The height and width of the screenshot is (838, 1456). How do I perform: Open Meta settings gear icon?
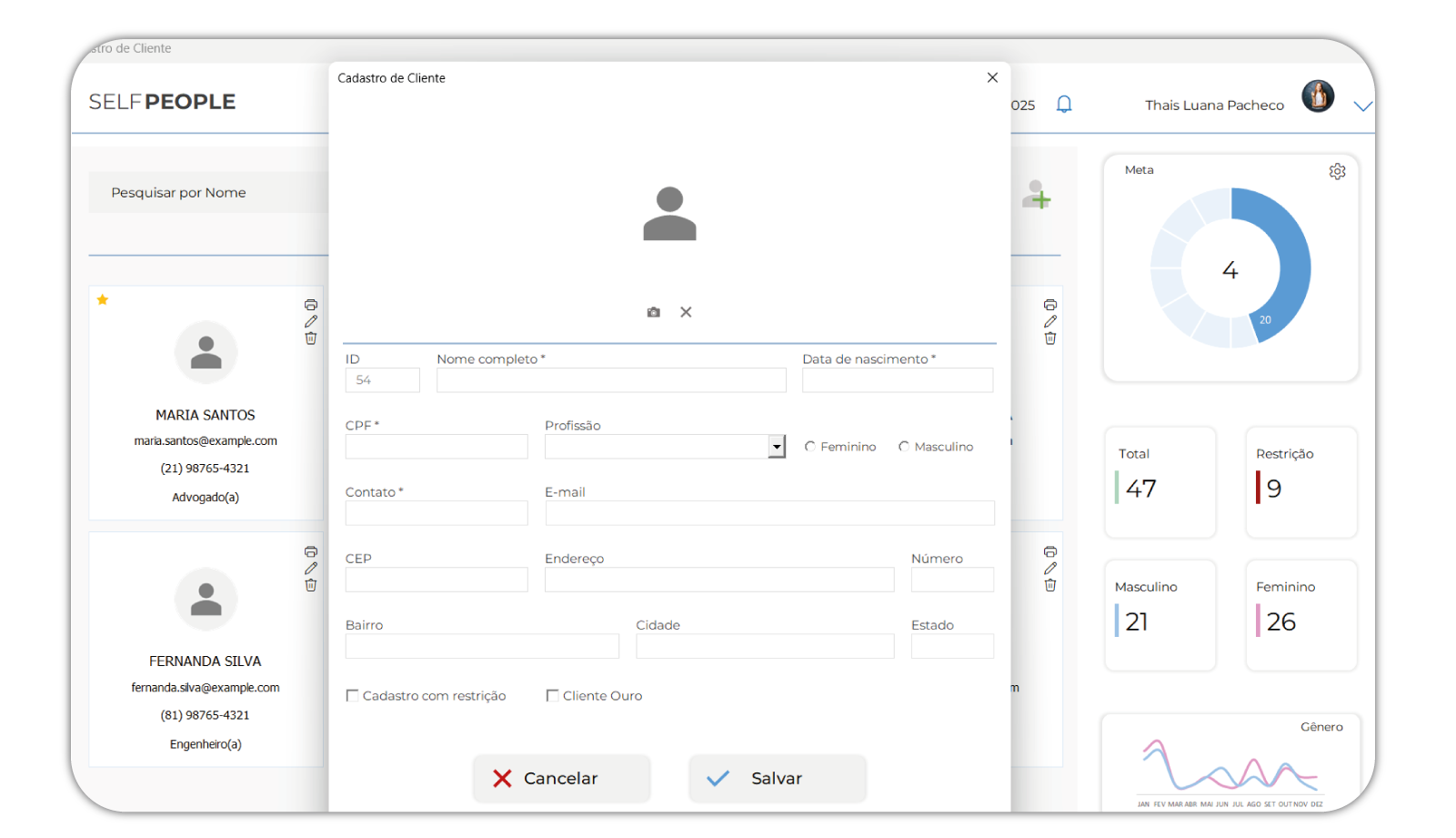click(1337, 171)
